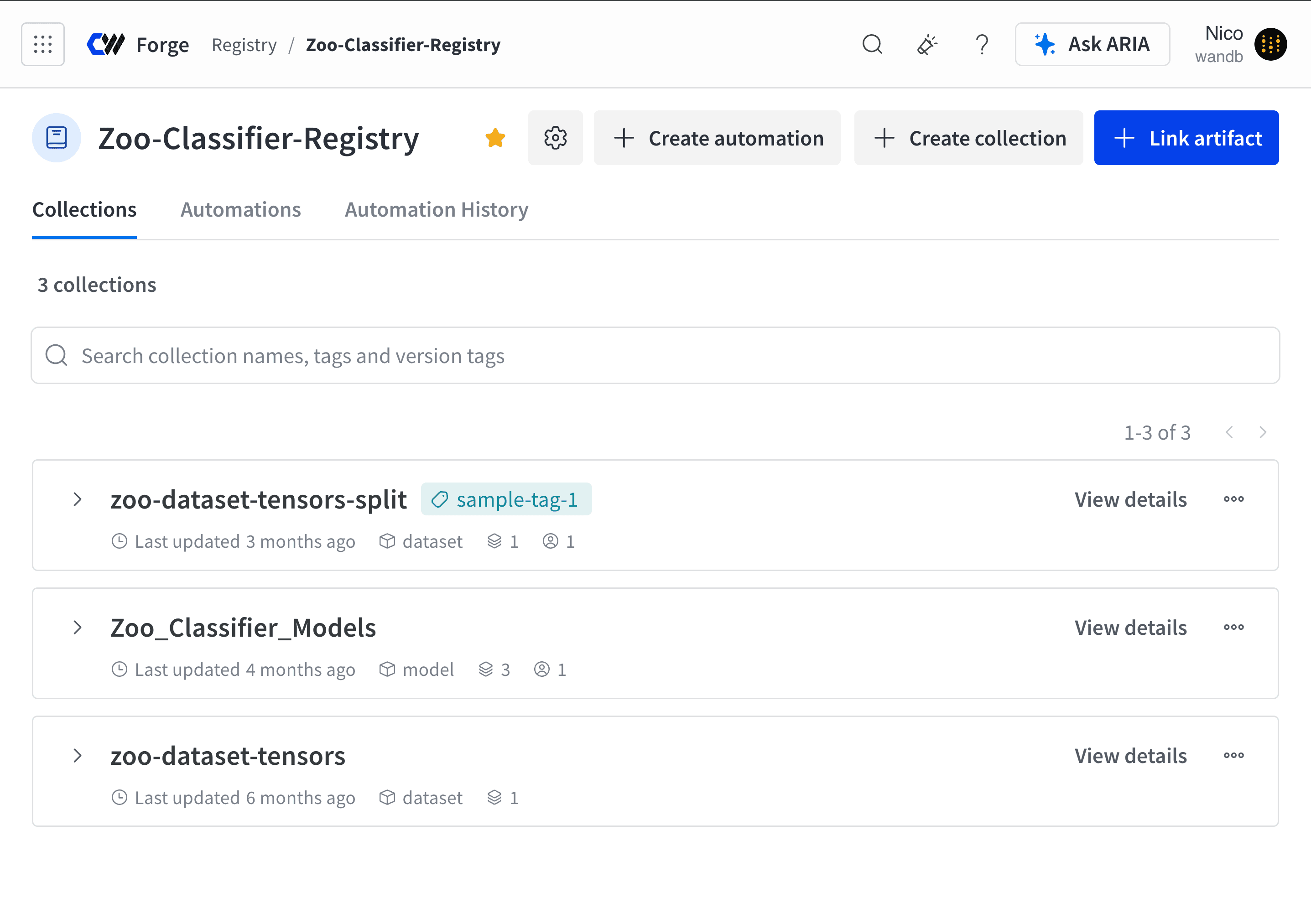Screen dimensions: 1311x924
Task: Go to previous page of collections
Action: [1229, 433]
